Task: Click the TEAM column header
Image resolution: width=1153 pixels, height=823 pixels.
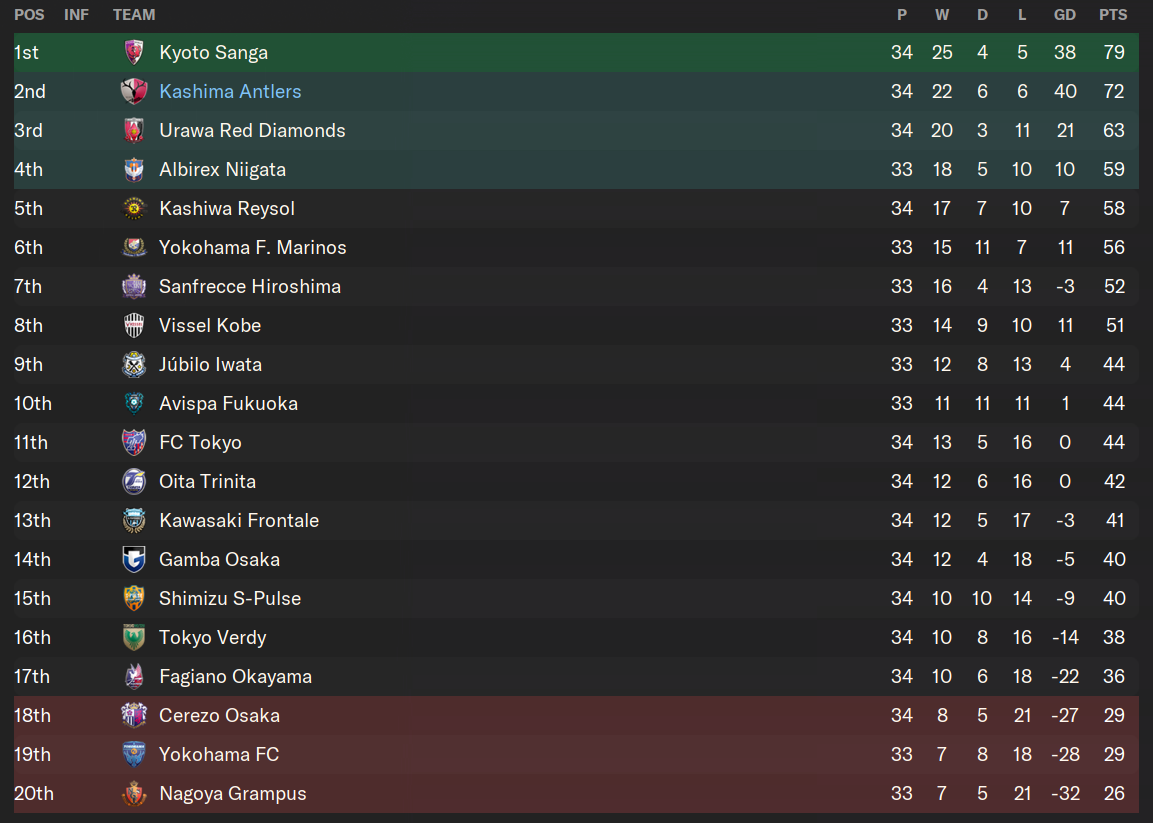Action: [134, 15]
